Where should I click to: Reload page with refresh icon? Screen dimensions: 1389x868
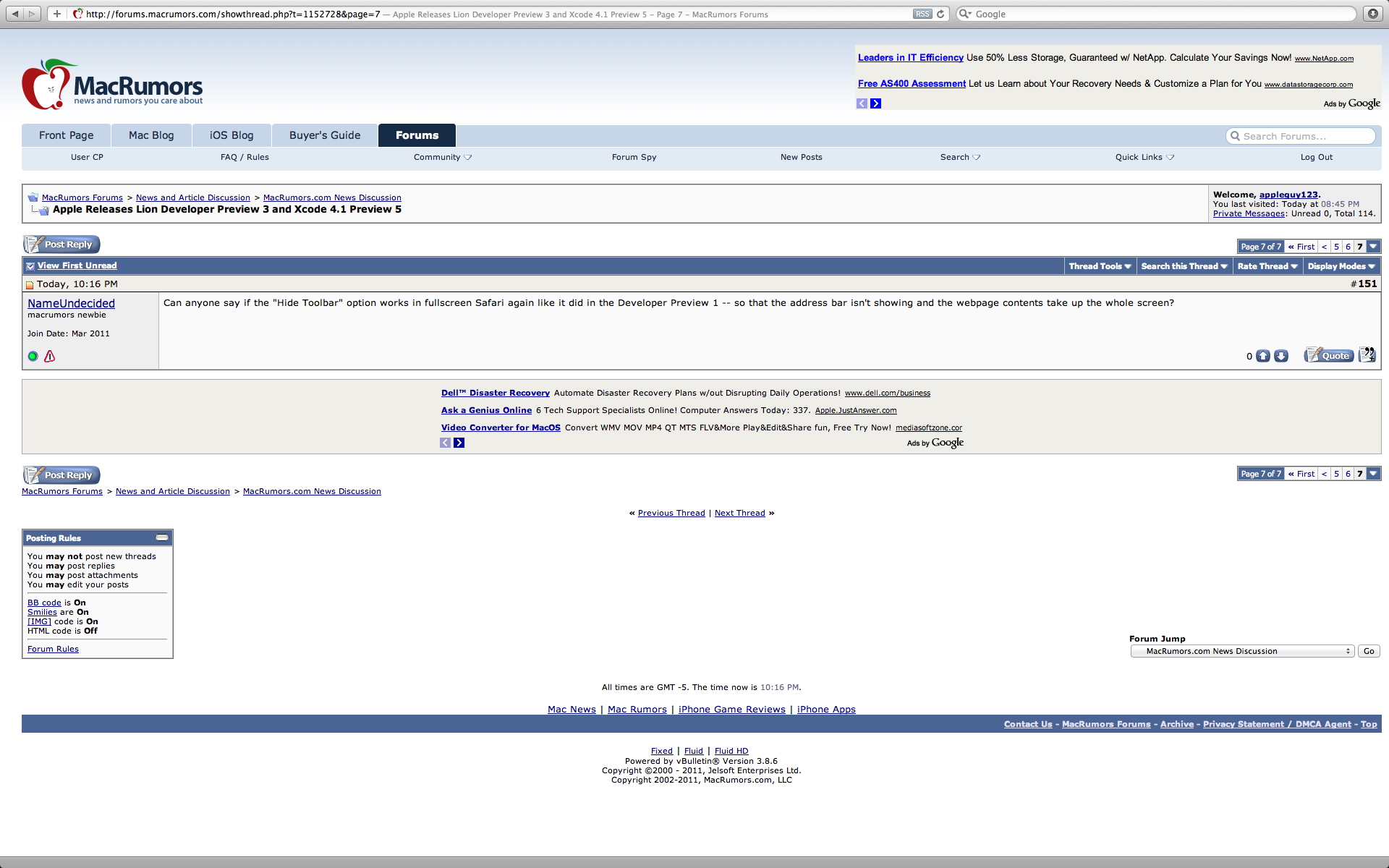pos(940,14)
